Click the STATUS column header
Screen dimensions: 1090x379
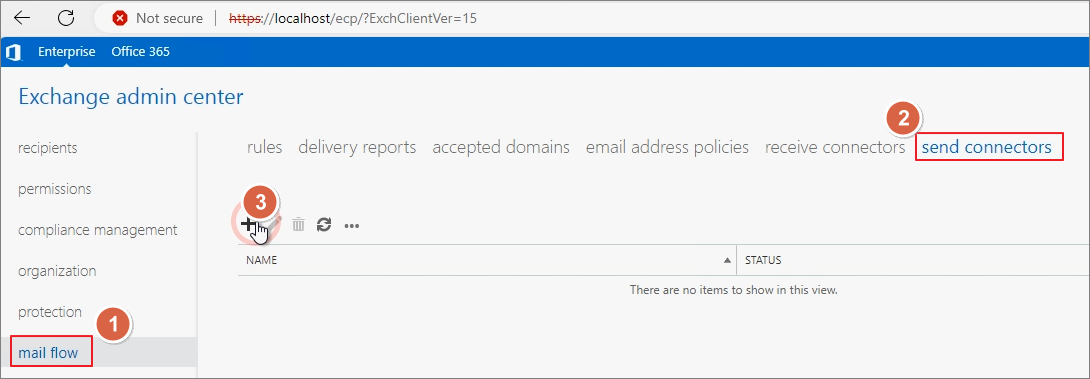763,261
